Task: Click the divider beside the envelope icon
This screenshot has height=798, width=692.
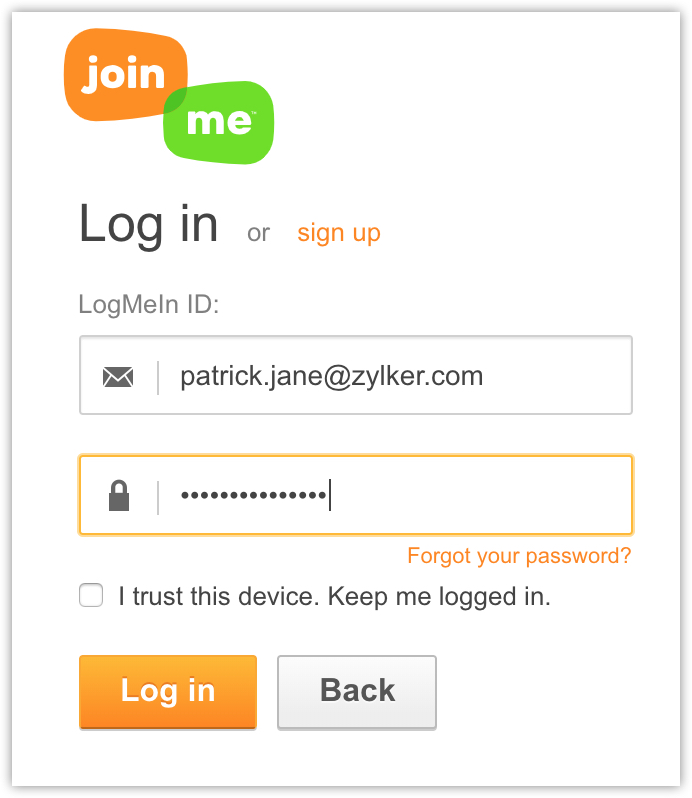Action: tap(158, 377)
